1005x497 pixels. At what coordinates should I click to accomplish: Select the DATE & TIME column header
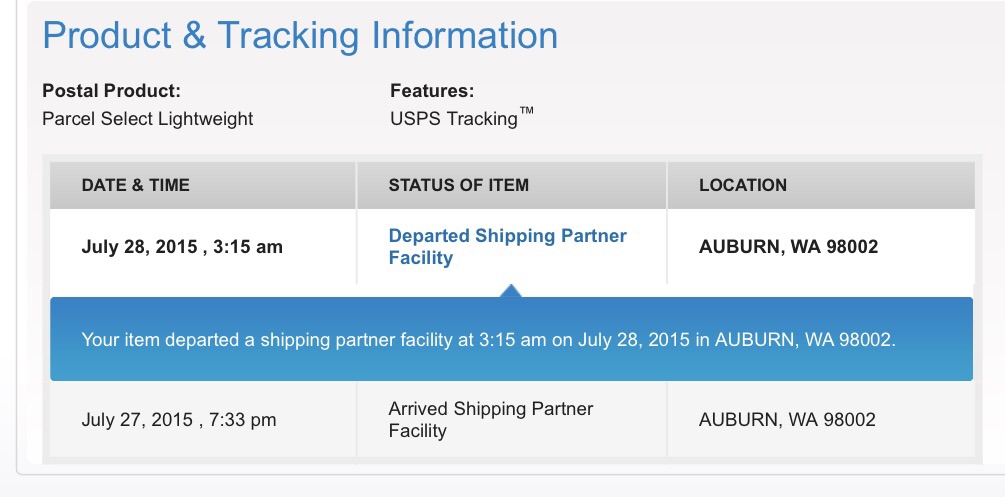click(135, 185)
